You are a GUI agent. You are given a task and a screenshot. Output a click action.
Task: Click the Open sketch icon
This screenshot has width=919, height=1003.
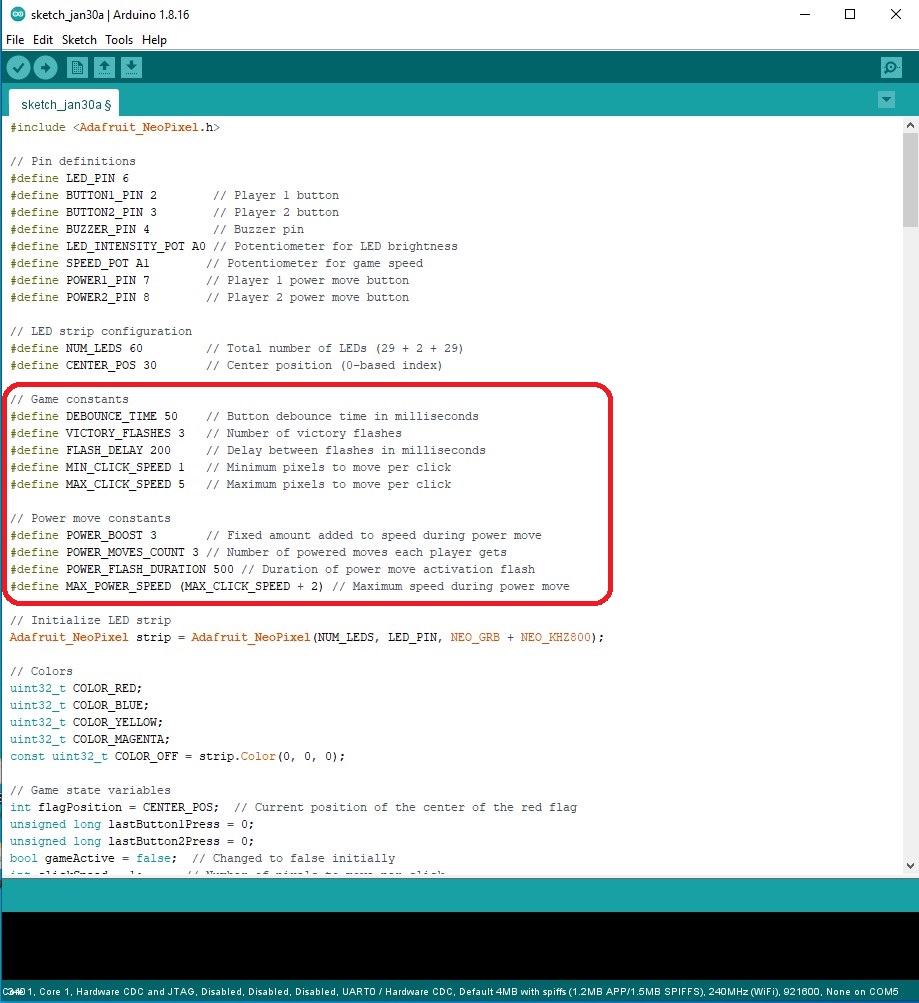click(105, 67)
